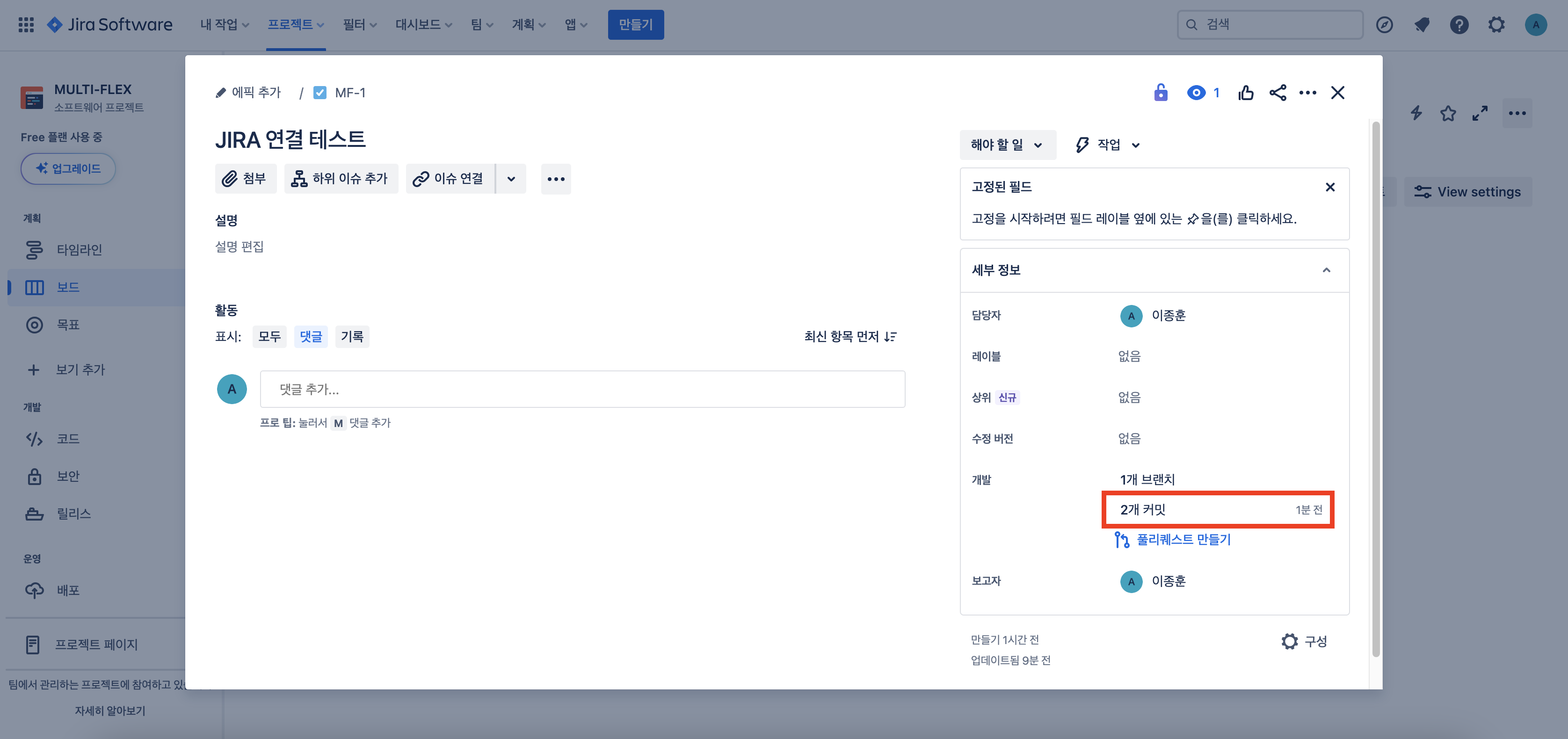The height and width of the screenshot is (739, 1568).
Task: Open the 앱 menu
Action: (x=575, y=25)
